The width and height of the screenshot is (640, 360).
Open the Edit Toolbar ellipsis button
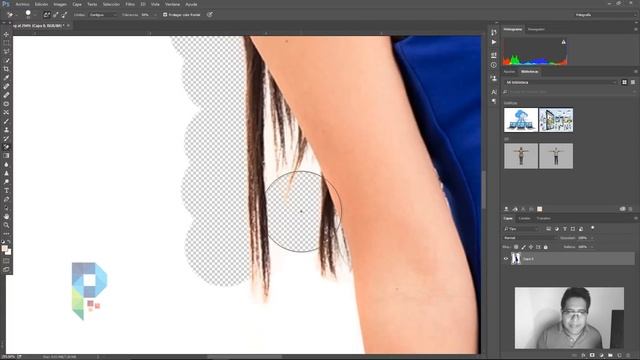coord(6,233)
